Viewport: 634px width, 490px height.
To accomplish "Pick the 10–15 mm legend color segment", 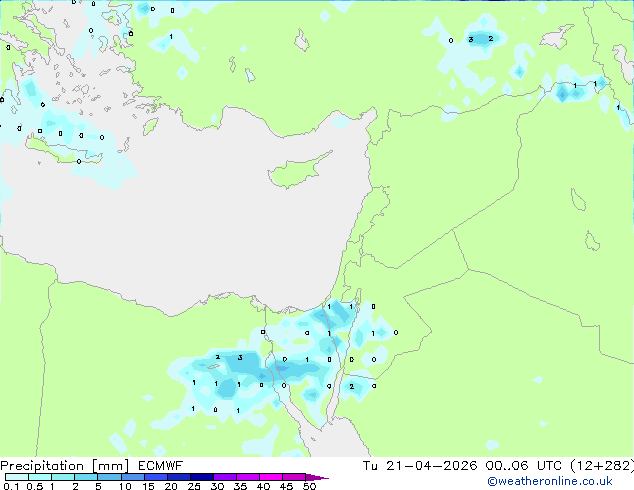I will pos(132,477).
